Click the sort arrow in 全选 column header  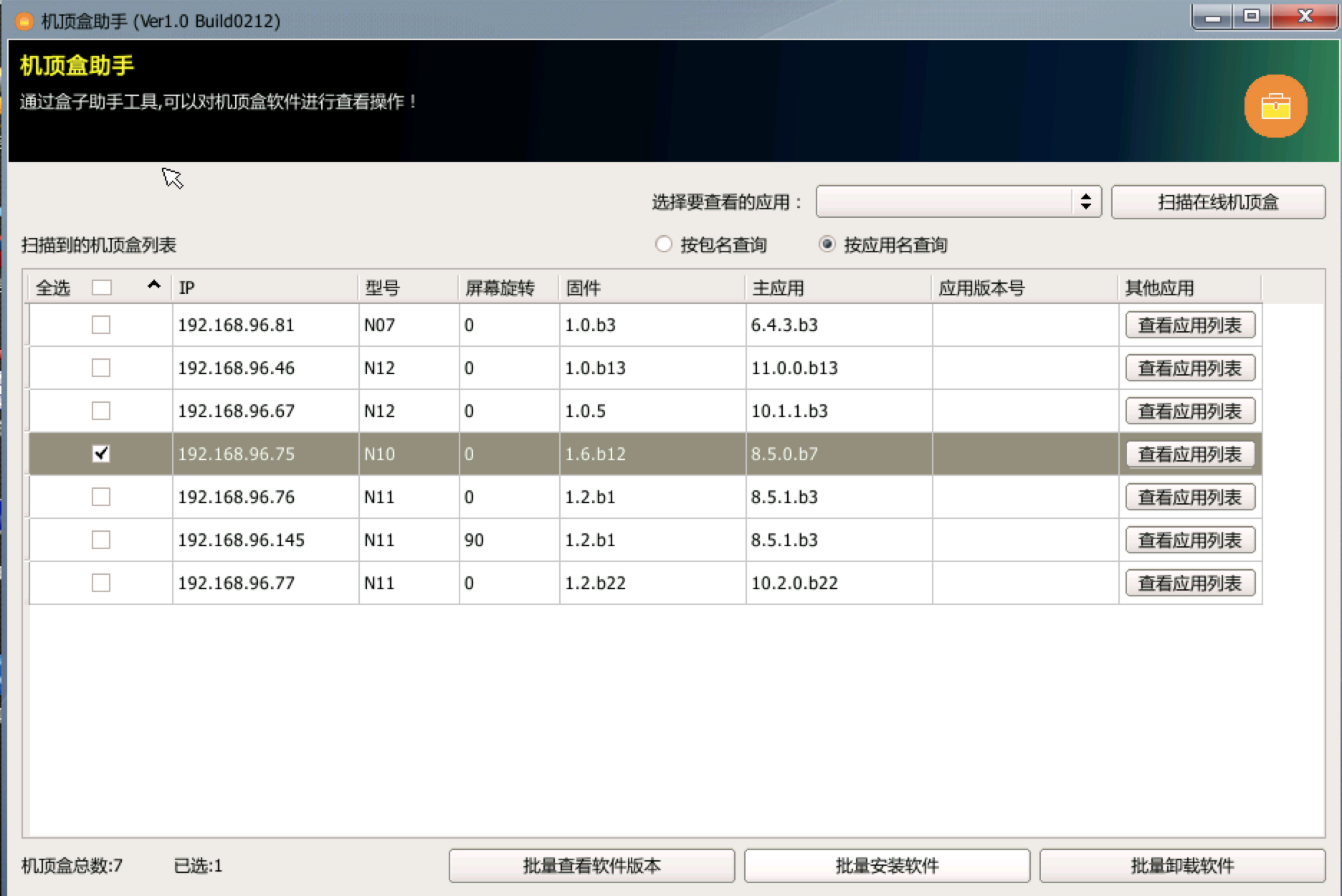tap(153, 285)
